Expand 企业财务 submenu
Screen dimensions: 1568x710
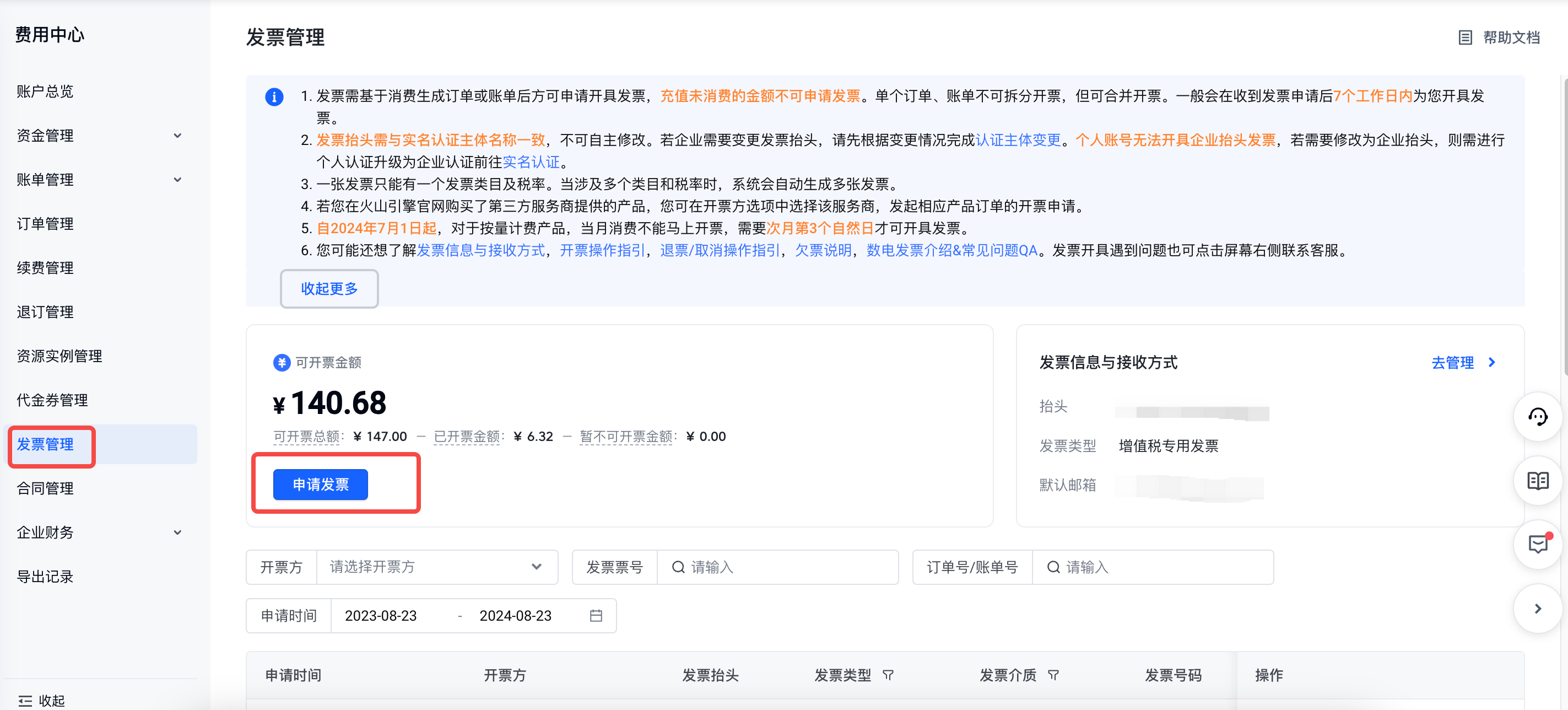(177, 532)
